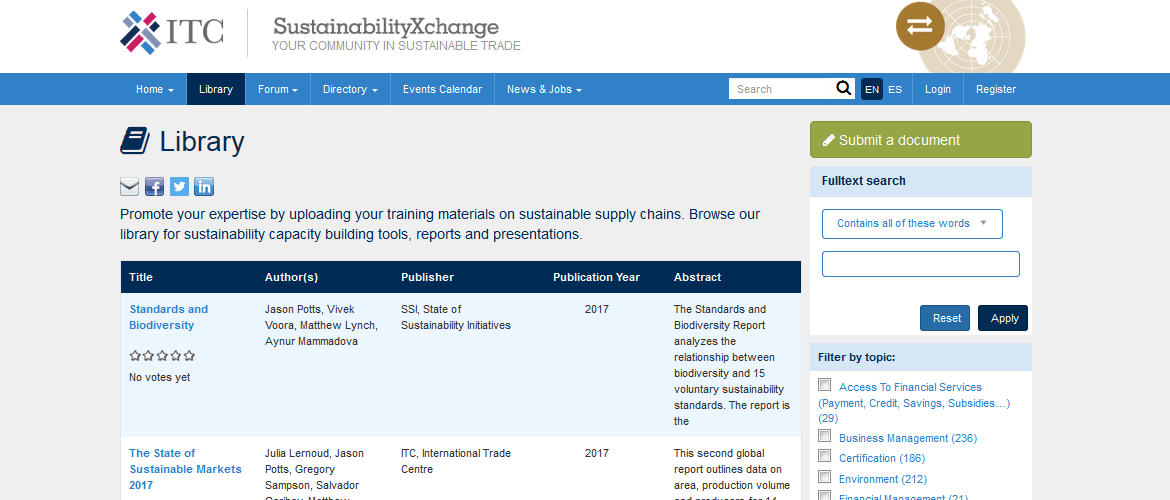Open the Events Calendar page

click(x=442, y=89)
